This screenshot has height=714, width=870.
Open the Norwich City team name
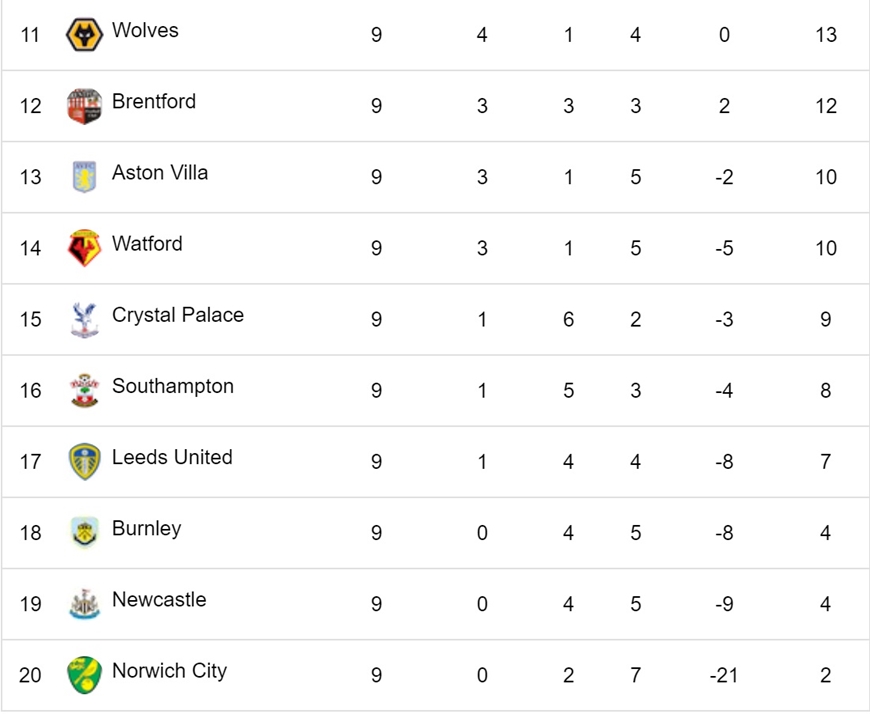[169, 671]
